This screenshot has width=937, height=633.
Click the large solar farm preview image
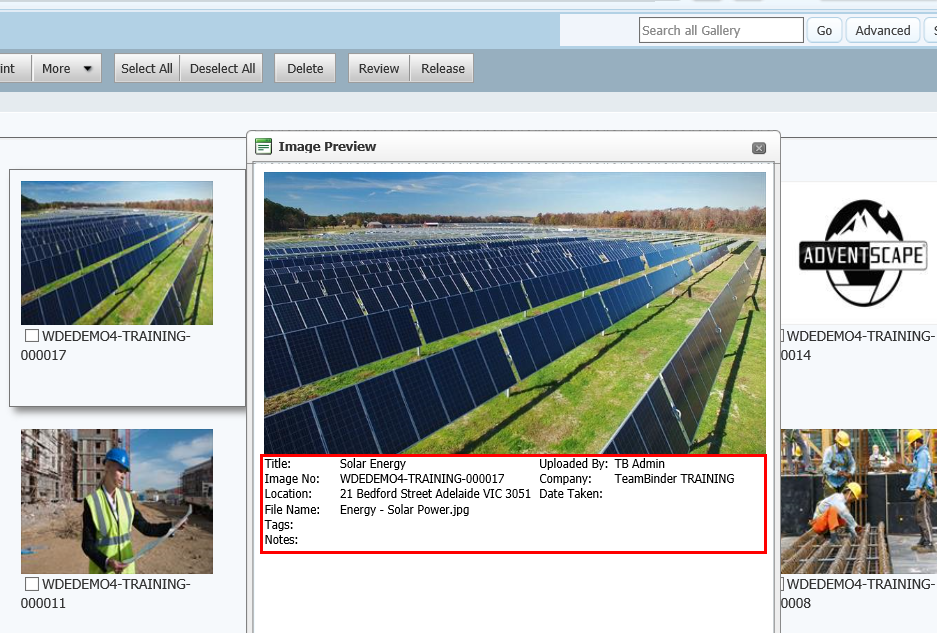[x=514, y=312]
